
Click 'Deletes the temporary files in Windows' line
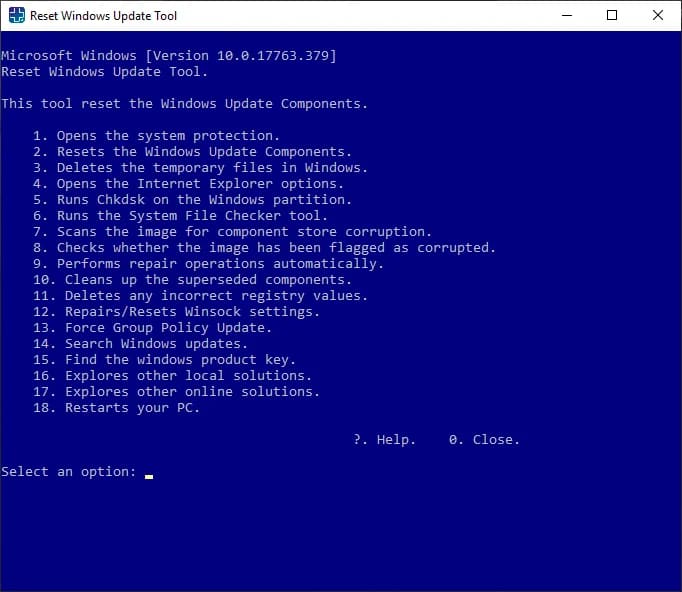point(201,168)
